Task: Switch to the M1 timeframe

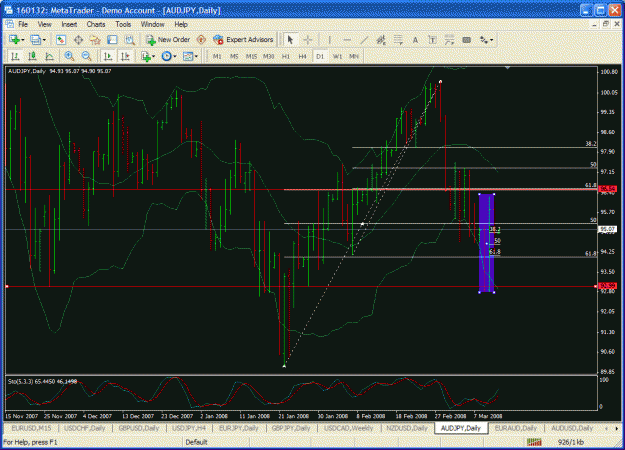Action: click(x=217, y=56)
